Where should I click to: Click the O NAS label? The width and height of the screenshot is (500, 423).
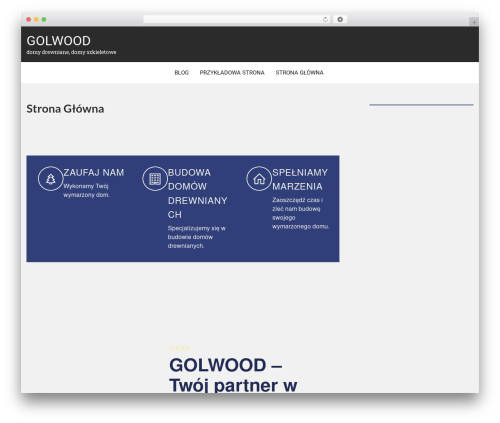point(179,348)
